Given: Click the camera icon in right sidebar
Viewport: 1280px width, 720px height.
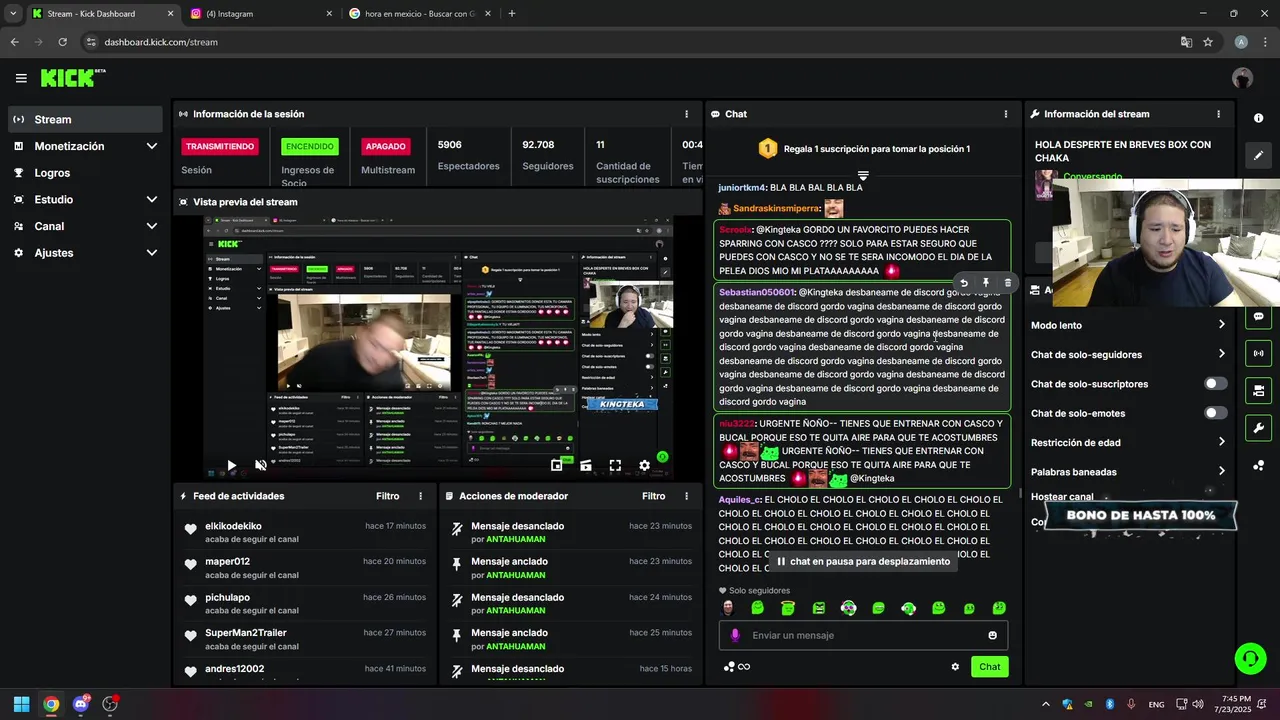Looking at the screenshot, I should click(1258, 390).
